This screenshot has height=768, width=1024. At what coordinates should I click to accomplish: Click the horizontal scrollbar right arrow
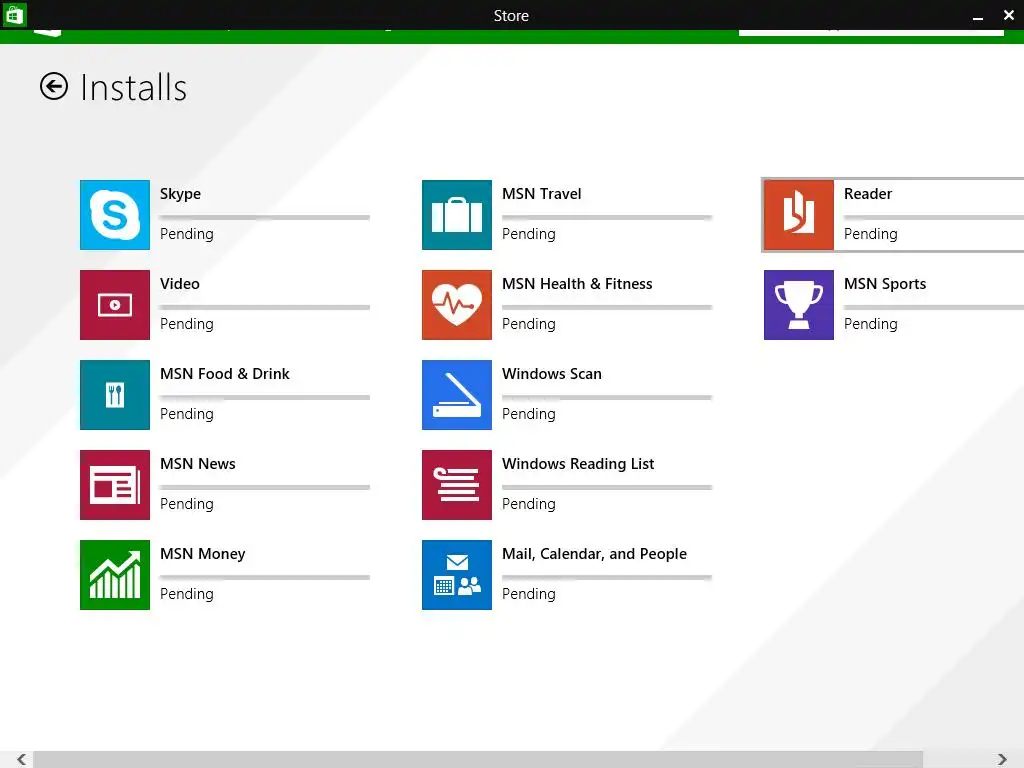click(1002, 760)
